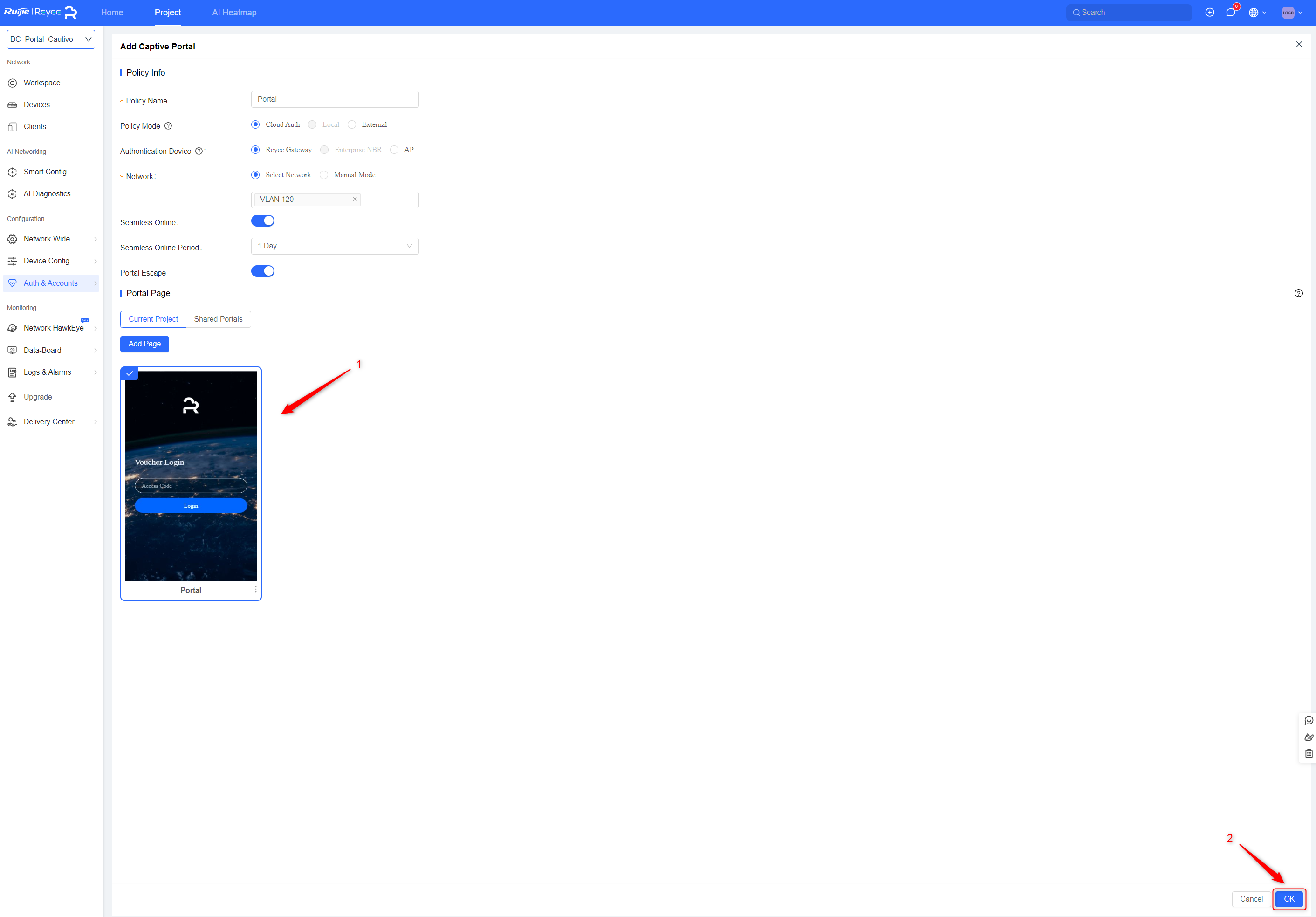The height and width of the screenshot is (917, 1316).
Task: Click the Authentication Device help icon
Action: [199, 152]
